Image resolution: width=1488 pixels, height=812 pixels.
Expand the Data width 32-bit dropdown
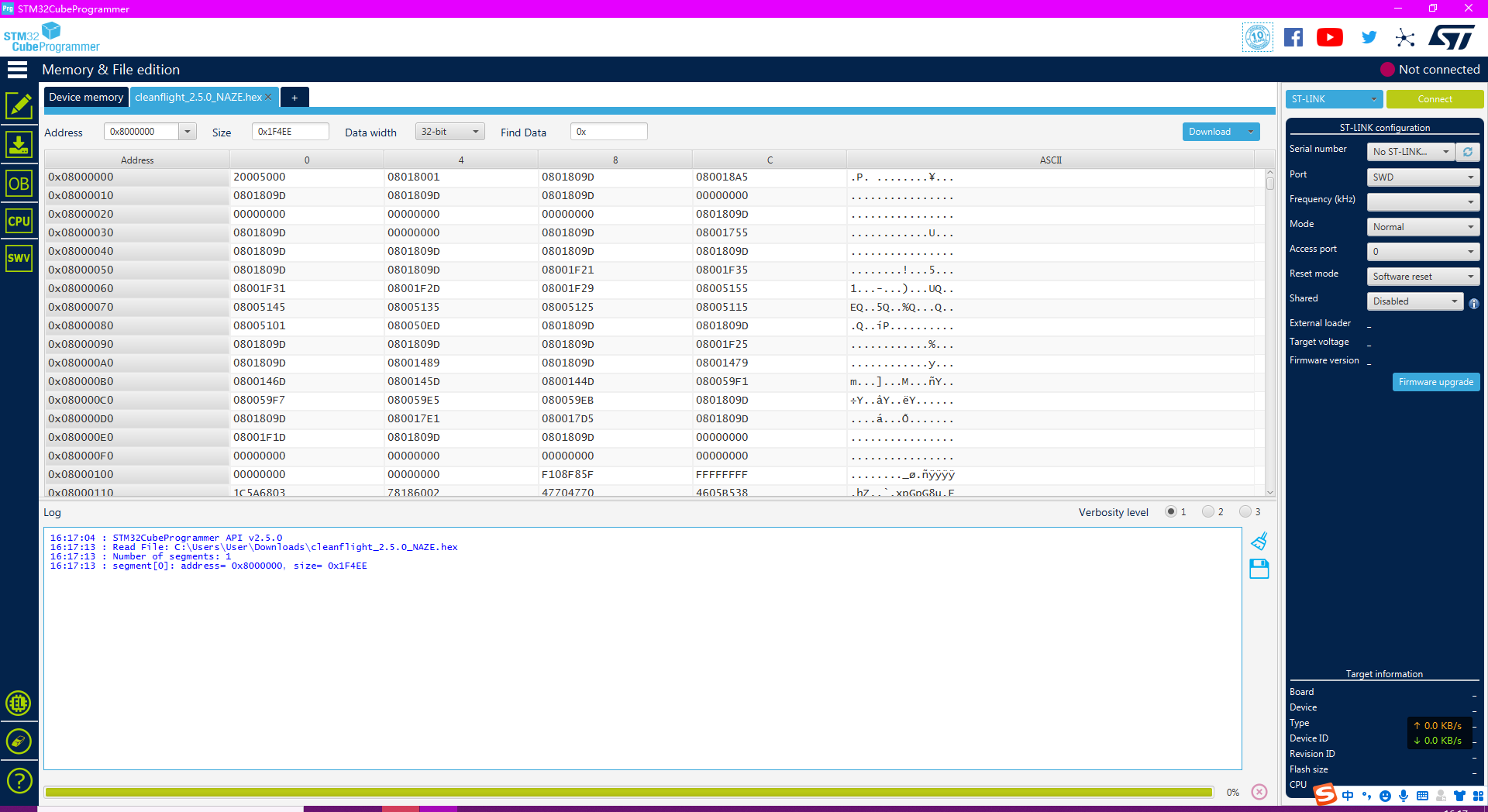pos(450,132)
